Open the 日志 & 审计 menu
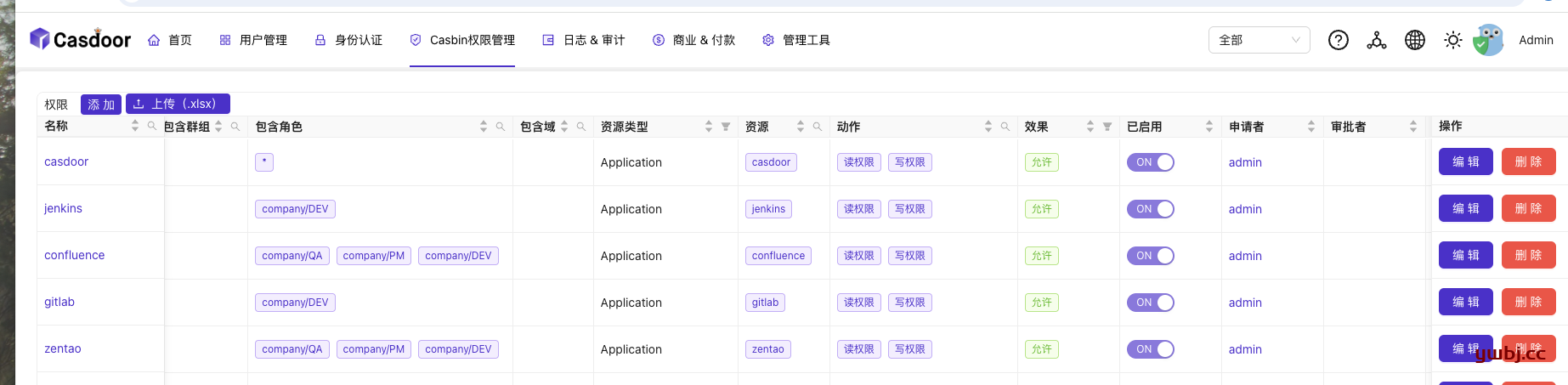This screenshot has height=385, width=1568. (584, 40)
